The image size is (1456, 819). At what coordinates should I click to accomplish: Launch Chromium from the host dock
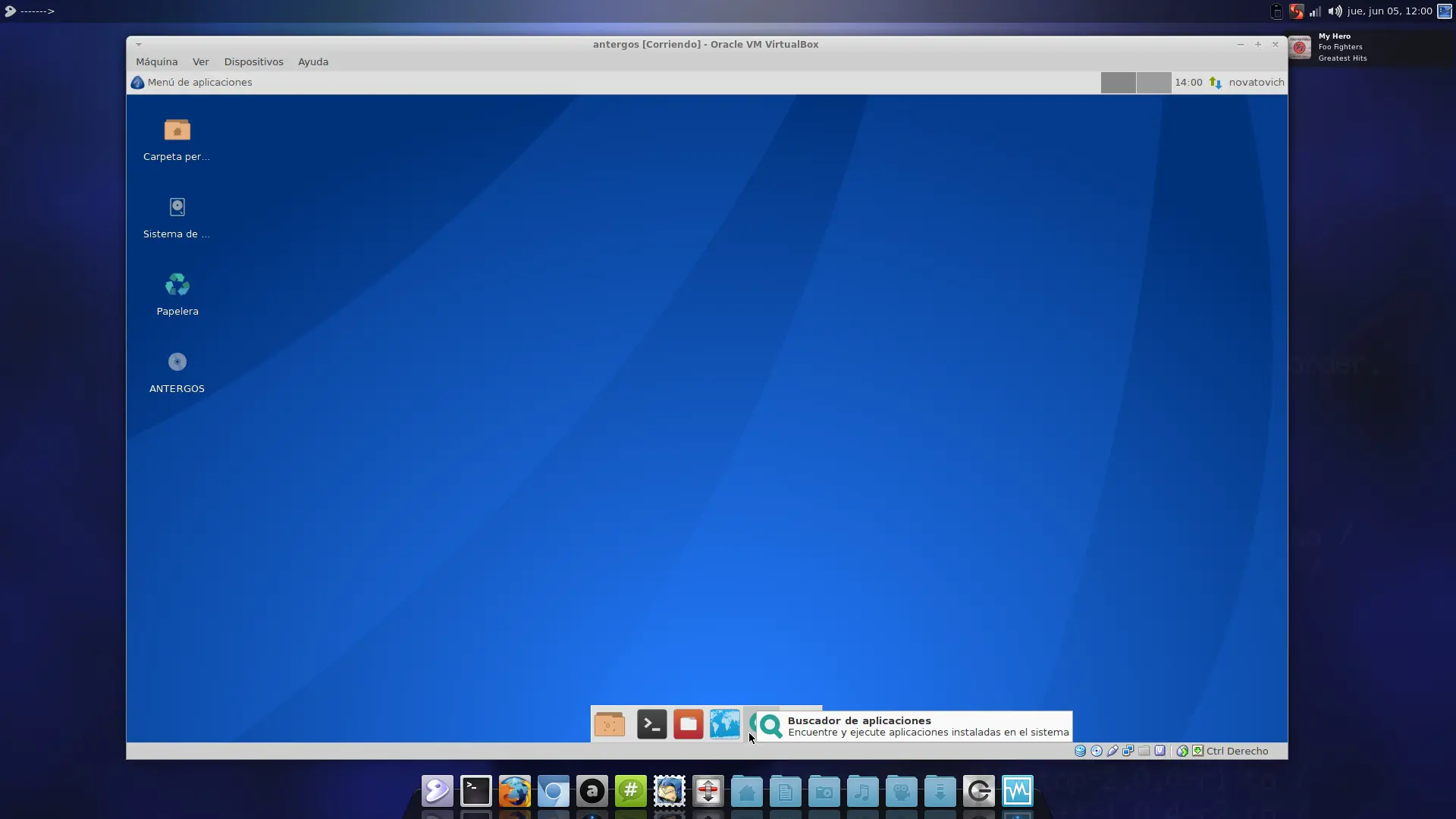[x=554, y=792]
